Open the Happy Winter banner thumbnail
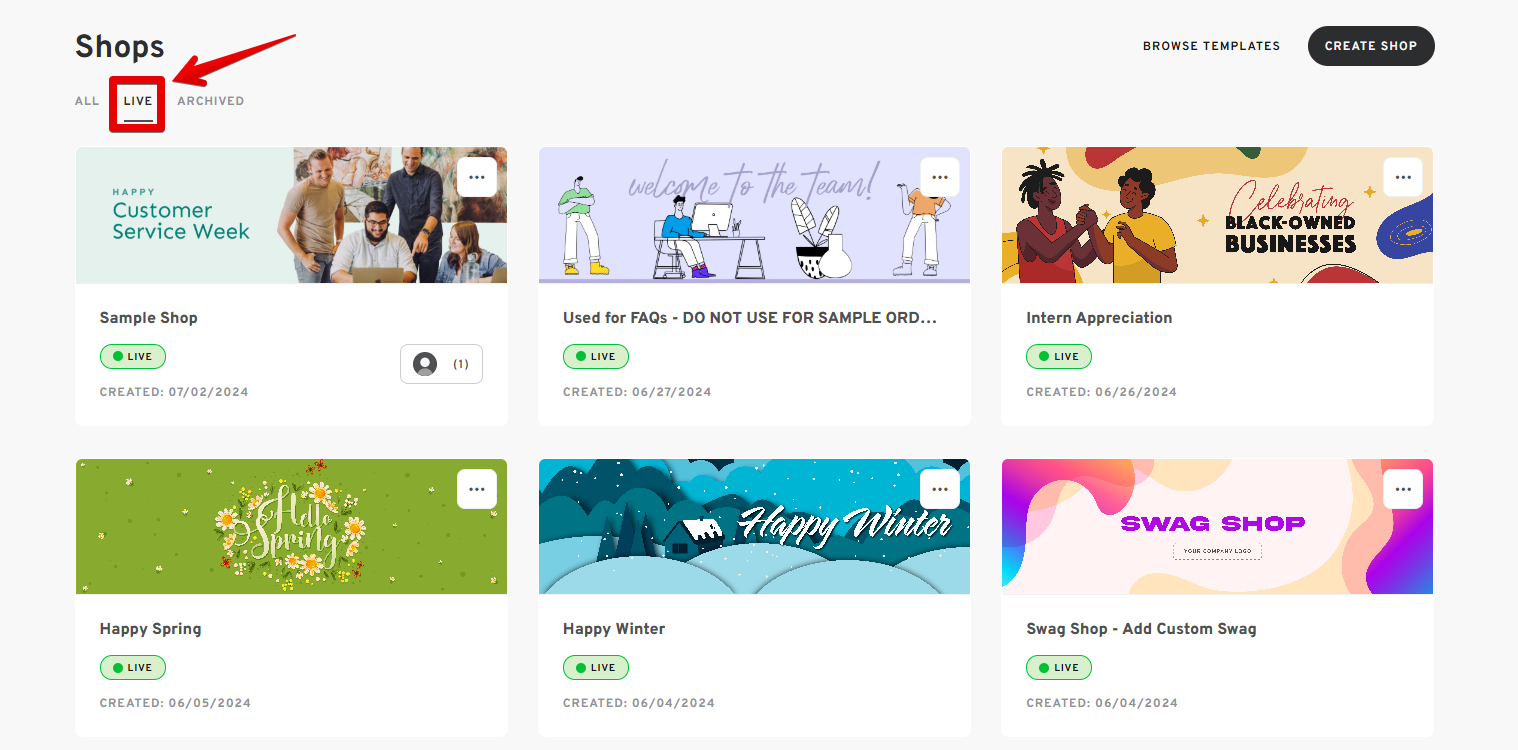 coord(754,527)
